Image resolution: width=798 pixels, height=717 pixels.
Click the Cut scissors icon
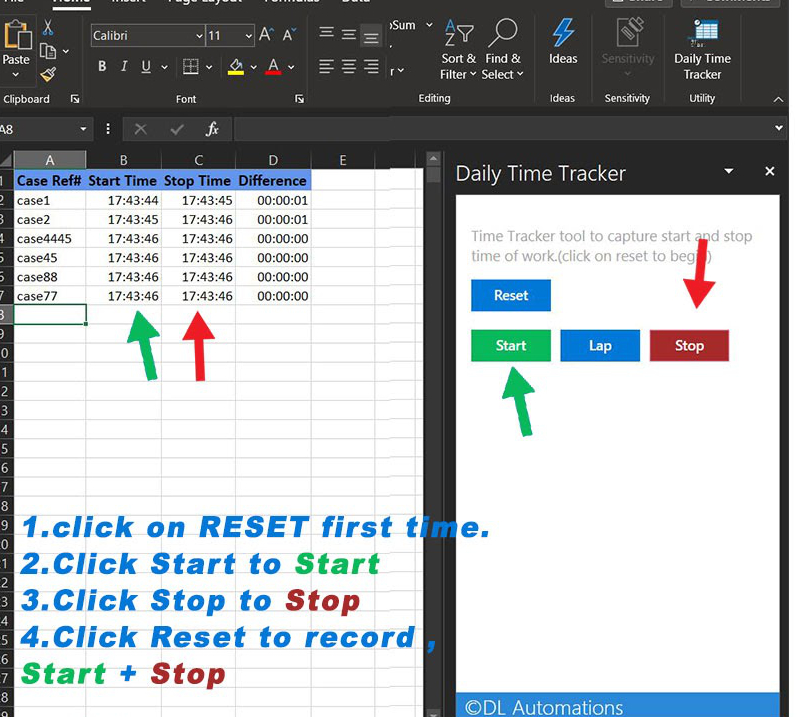click(x=48, y=27)
